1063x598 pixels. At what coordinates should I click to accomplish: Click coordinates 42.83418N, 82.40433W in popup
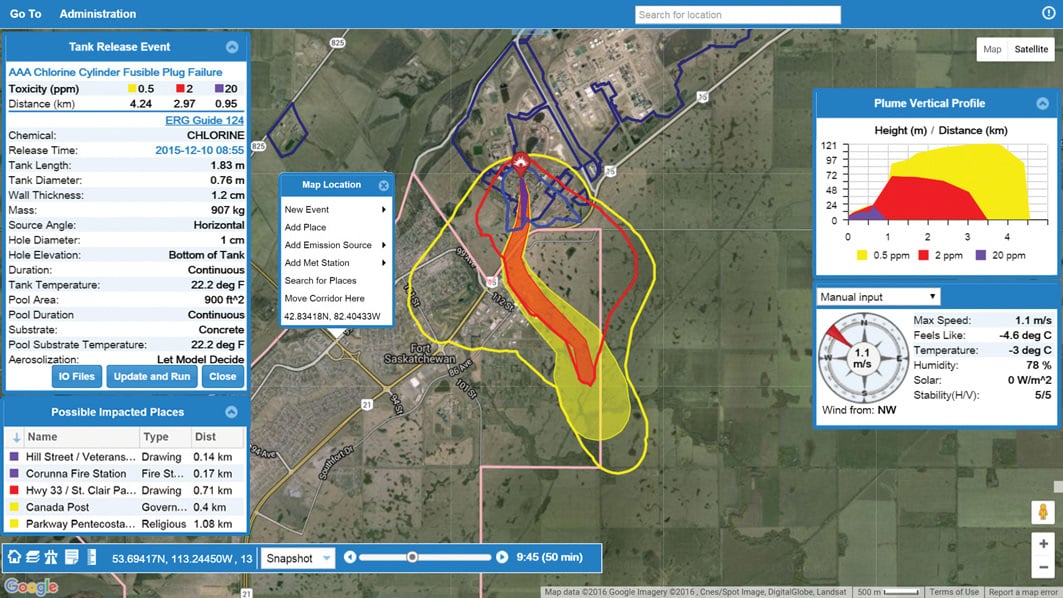332,316
